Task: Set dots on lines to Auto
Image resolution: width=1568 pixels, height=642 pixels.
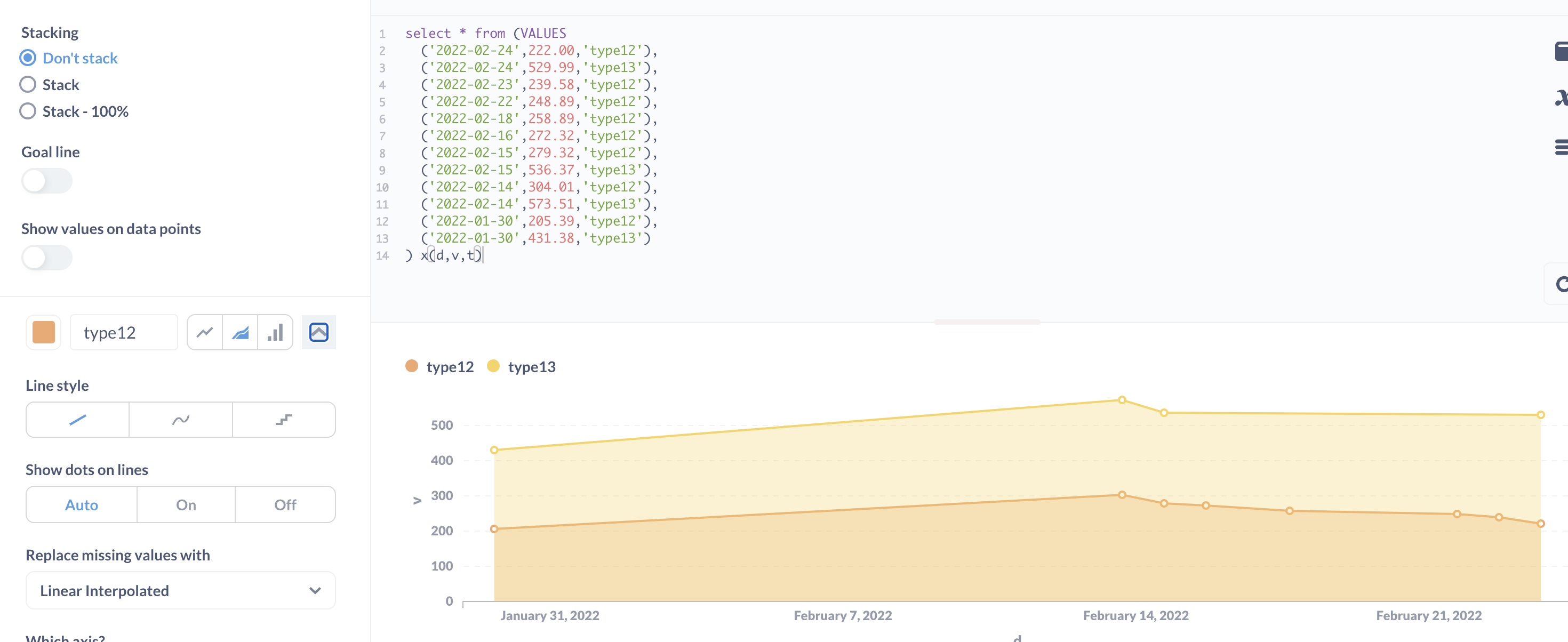Action: click(x=82, y=504)
